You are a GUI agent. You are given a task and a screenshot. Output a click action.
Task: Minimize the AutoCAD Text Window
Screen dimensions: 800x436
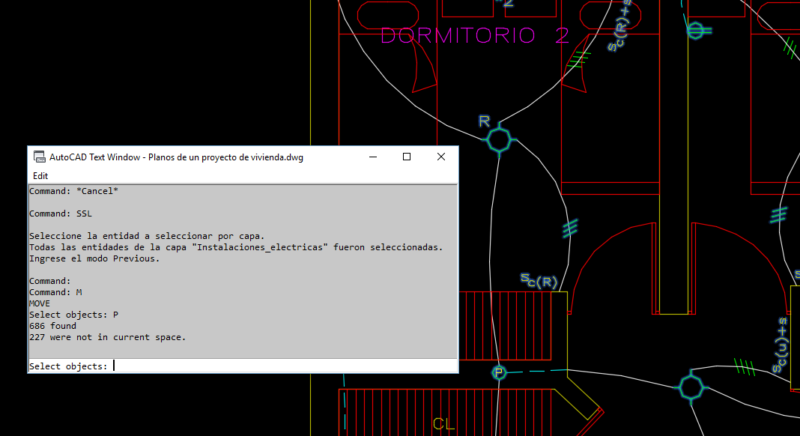[x=373, y=157]
